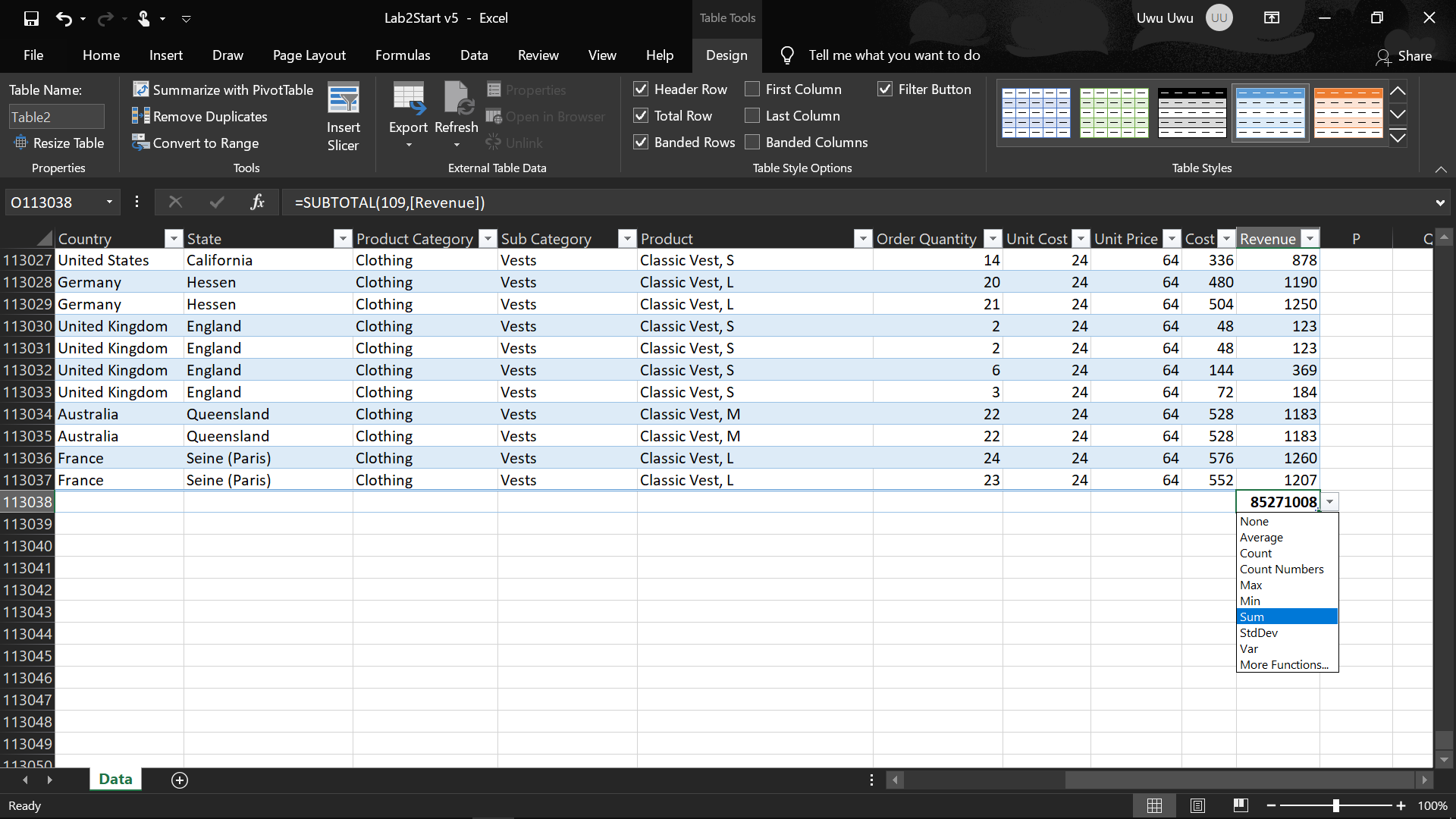
Task: Expand the Table Styles gallery more arrow
Action: (x=1398, y=138)
